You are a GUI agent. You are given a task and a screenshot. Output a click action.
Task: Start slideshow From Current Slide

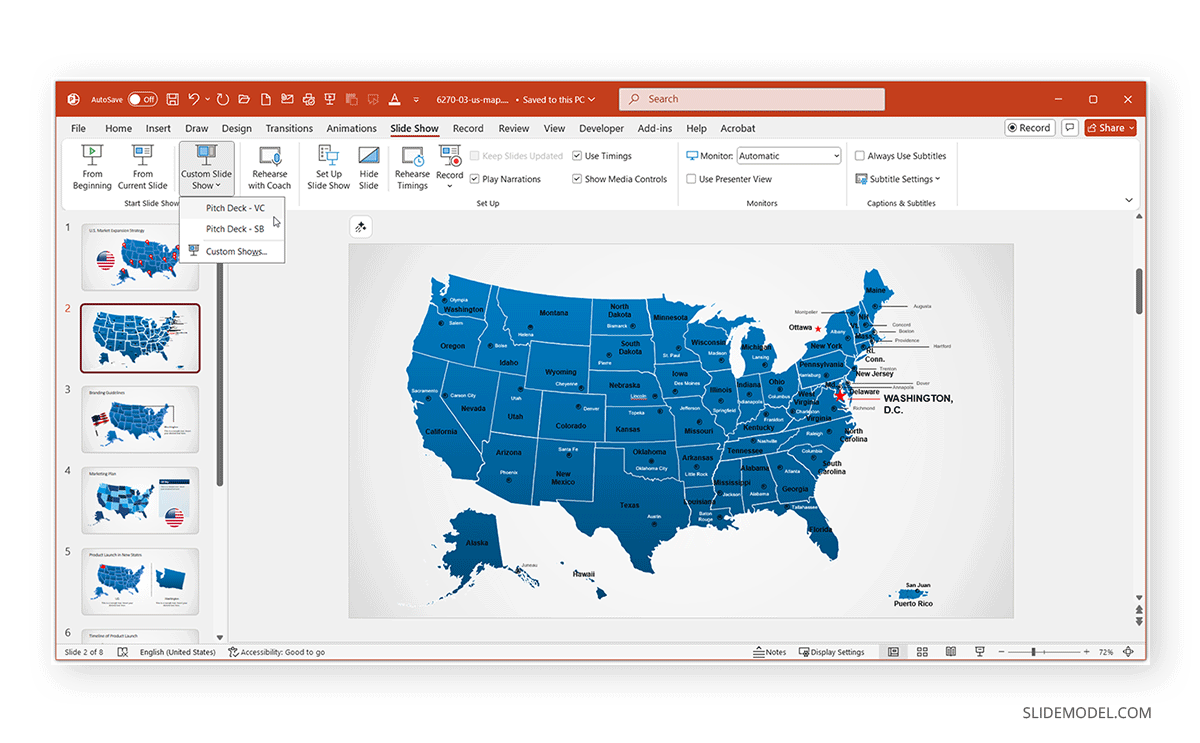[x=142, y=168]
